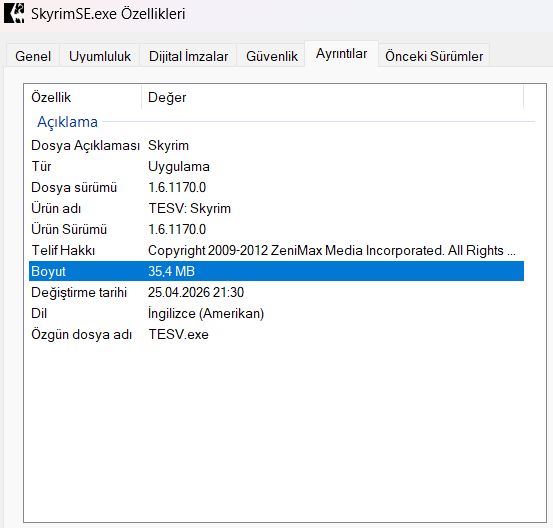Select the Ayrıntılar tab
This screenshot has height=528, width=553.
[341, 54]
